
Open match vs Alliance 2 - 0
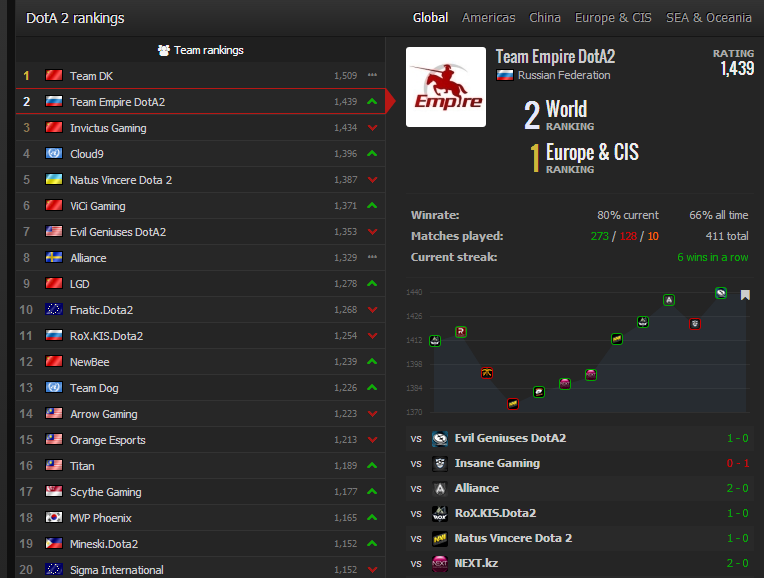(579, 488)
